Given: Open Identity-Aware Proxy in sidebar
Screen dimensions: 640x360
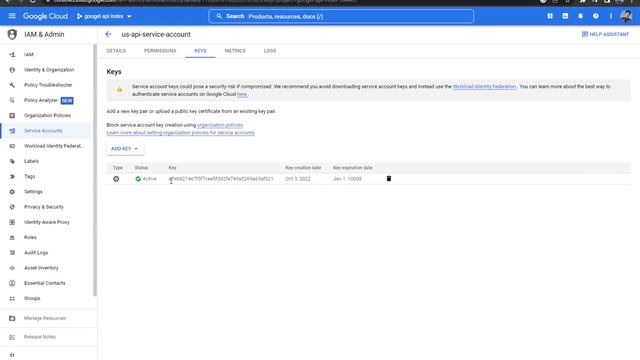Looking at the screenshot, I should coord(46,222).
